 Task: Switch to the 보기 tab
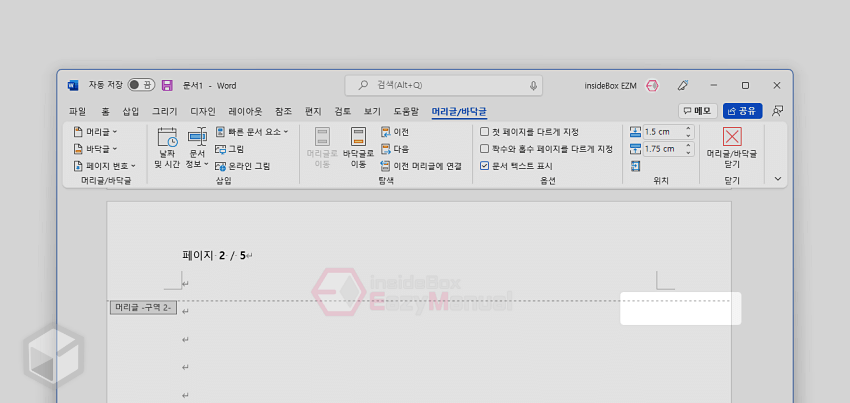[372, 111]
